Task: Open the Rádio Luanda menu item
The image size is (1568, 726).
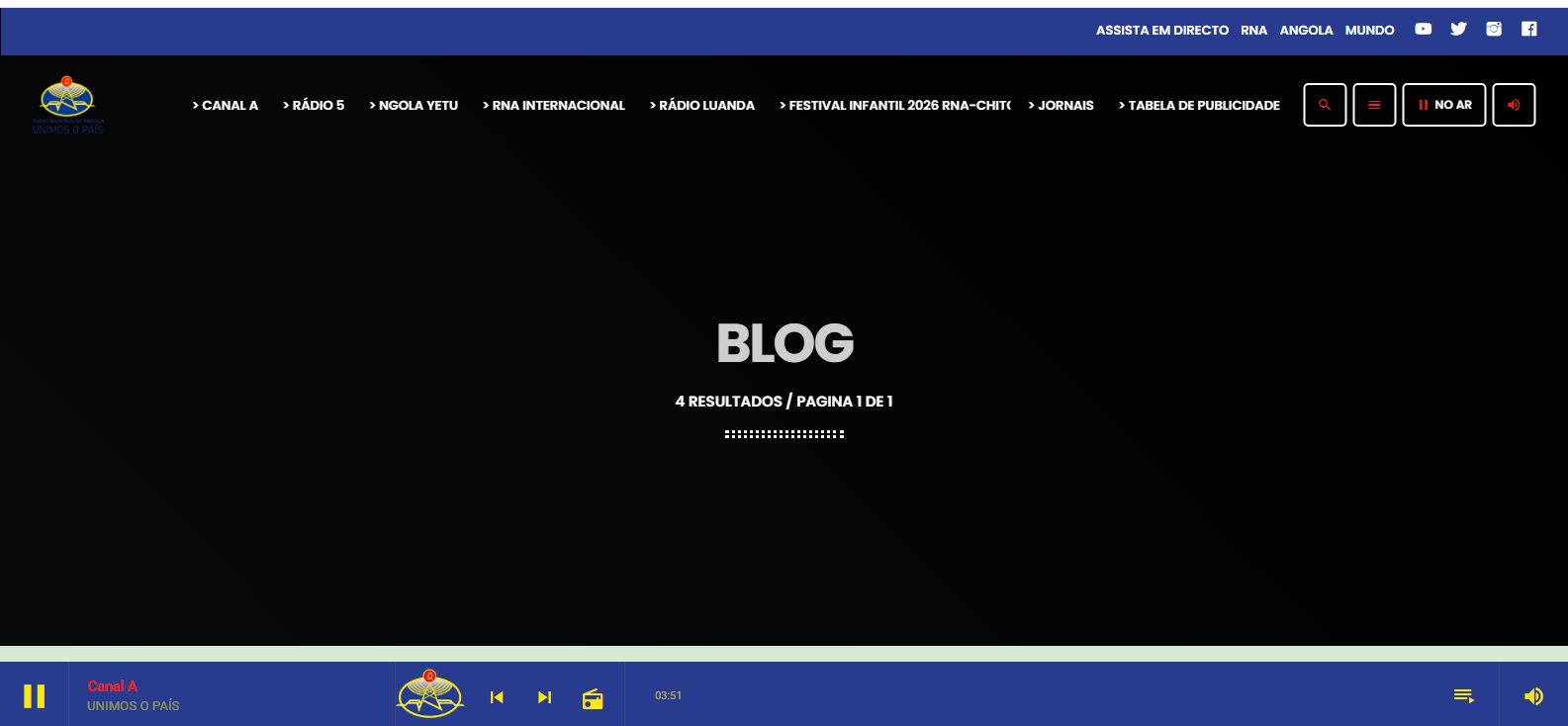Action: pos(702,105)
